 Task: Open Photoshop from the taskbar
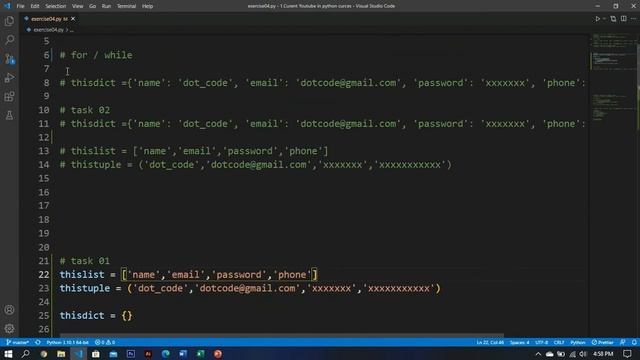click(131, 354)
